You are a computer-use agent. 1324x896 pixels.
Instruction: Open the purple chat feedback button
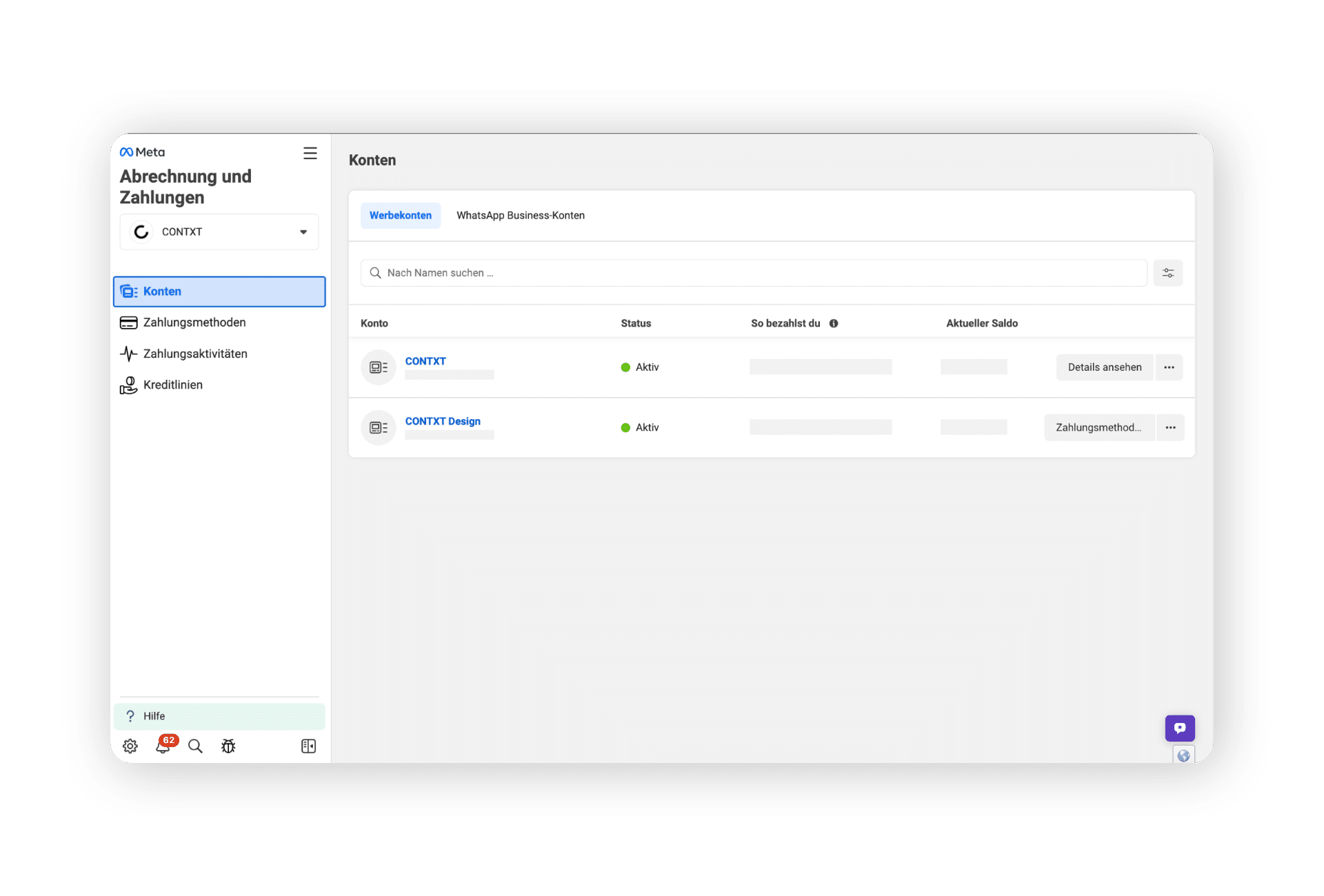point(1180,728)
